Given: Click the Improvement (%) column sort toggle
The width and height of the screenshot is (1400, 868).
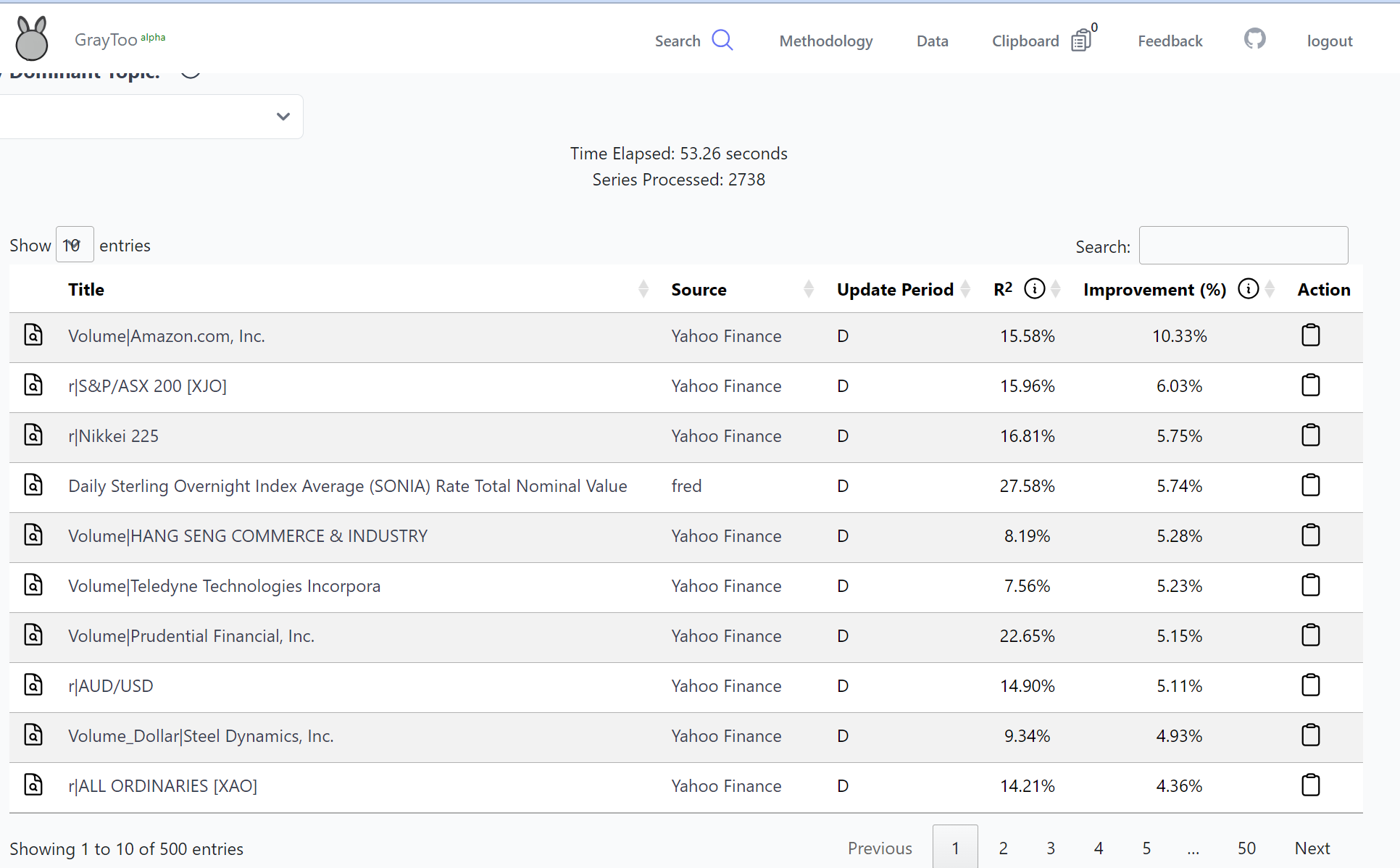Looking at the screenshot, I should (1269, 290).
